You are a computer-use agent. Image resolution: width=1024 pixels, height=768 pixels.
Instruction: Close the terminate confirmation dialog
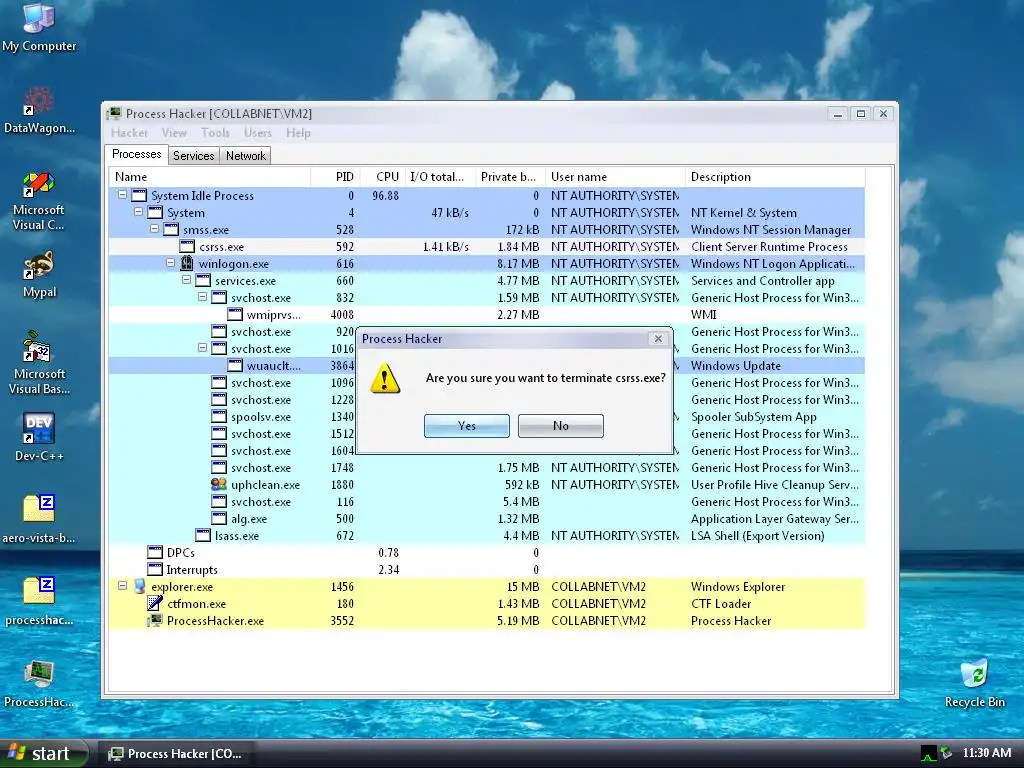point(658,338)
